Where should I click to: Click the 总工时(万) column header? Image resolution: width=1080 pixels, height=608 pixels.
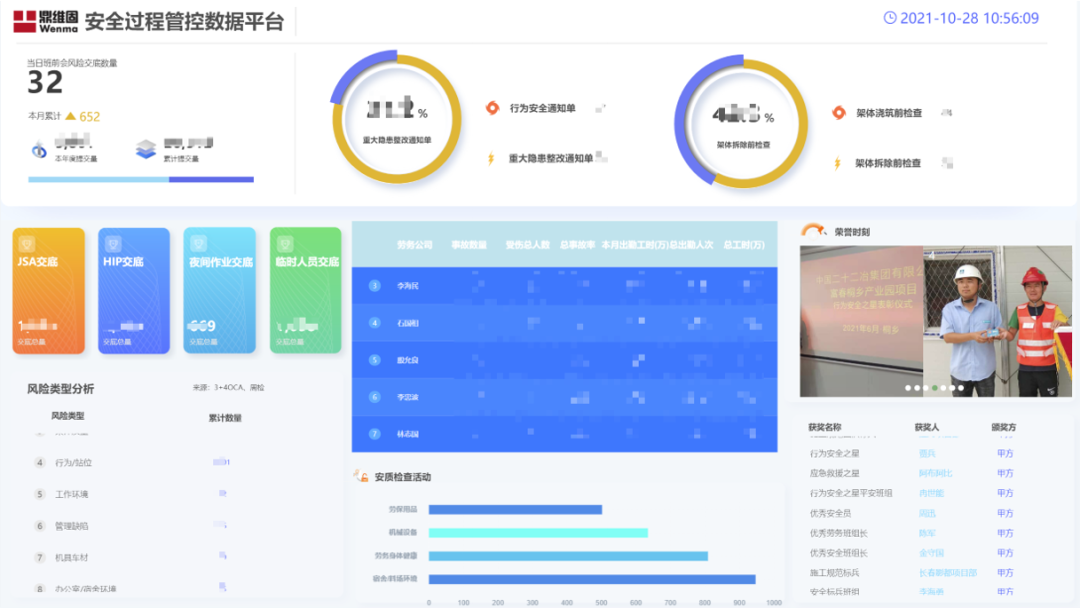(744, 244)
